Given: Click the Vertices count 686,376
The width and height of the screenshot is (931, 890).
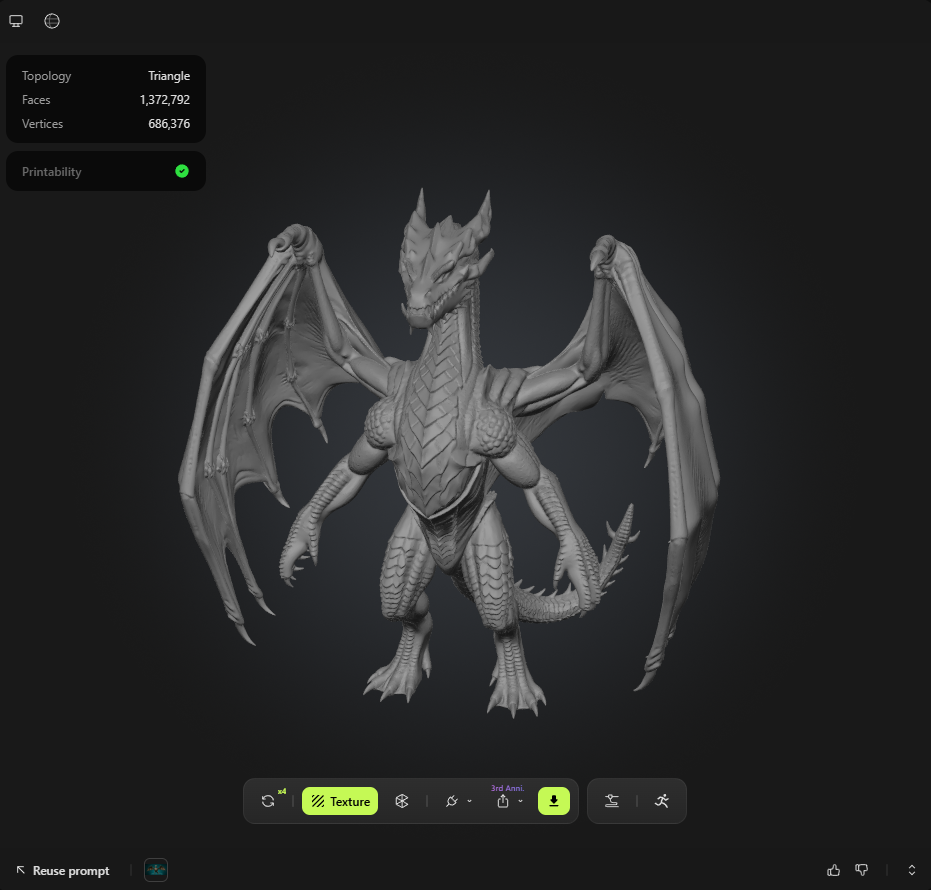Looking at the screenshot, I should (169, 123).
